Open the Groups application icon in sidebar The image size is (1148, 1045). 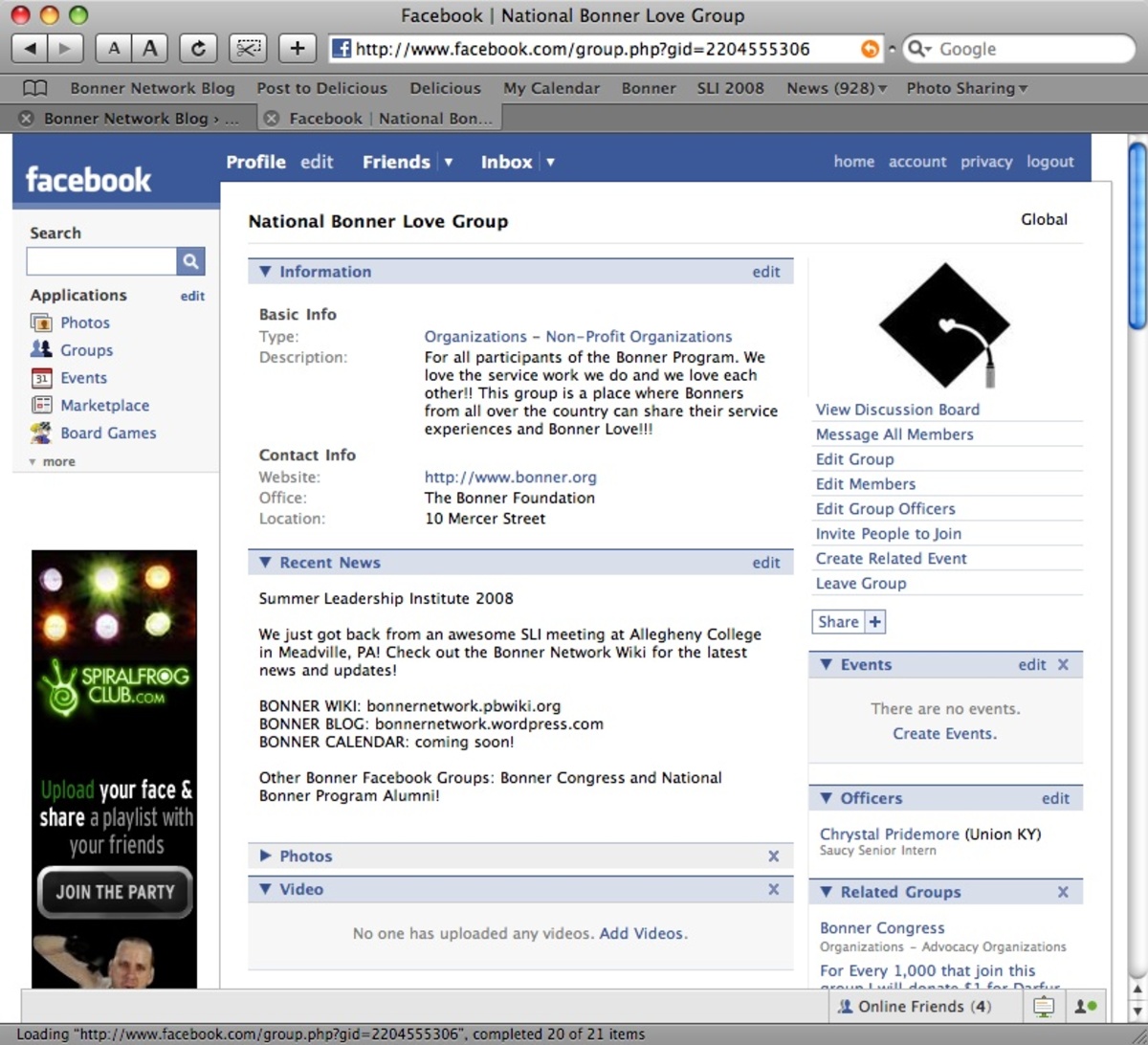tap(41, 349)
